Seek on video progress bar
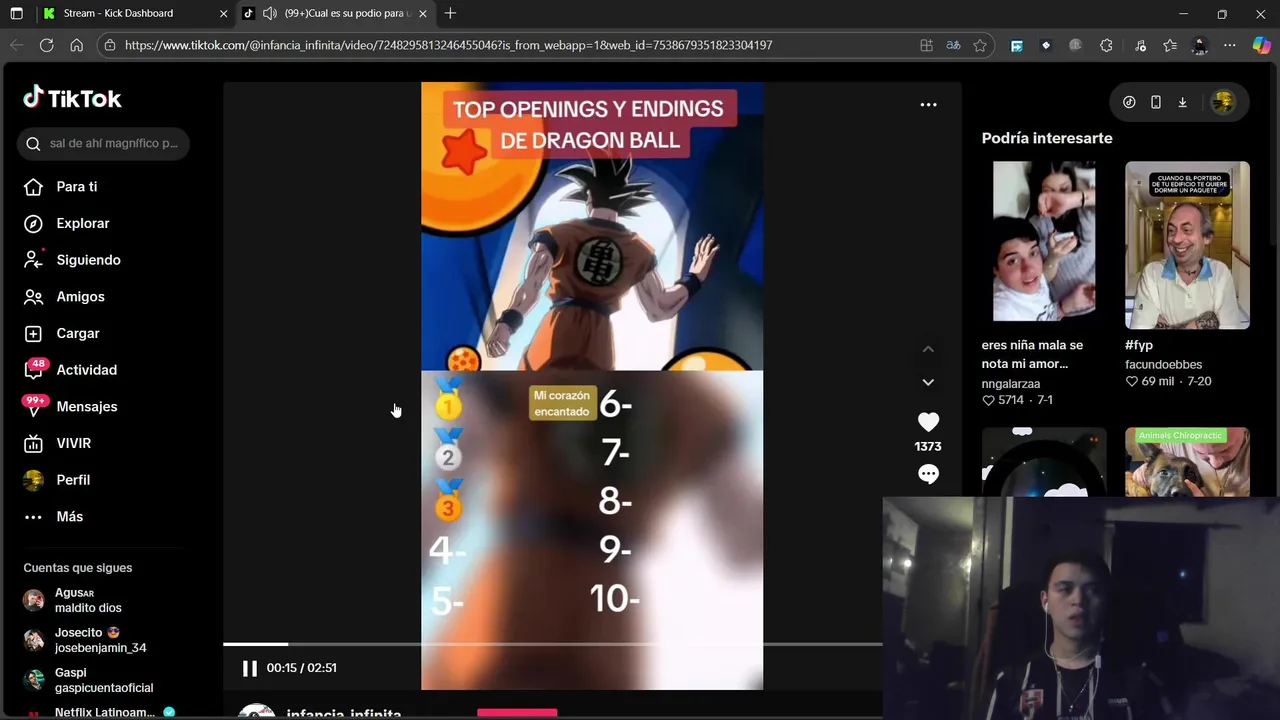 (x=552, y=644)
